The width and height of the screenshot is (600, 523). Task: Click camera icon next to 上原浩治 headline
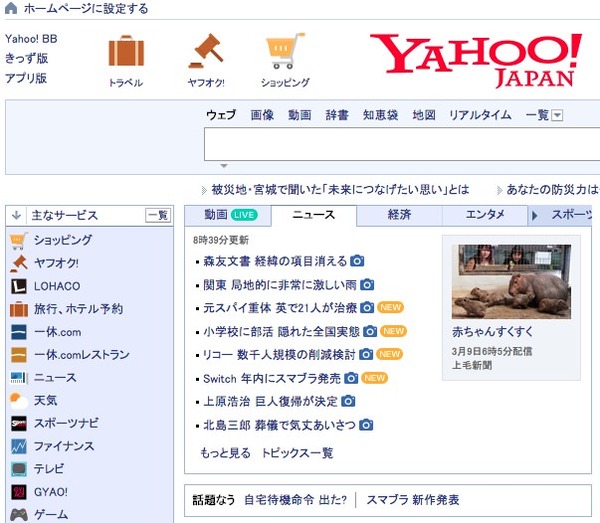(x=348, y=401)
